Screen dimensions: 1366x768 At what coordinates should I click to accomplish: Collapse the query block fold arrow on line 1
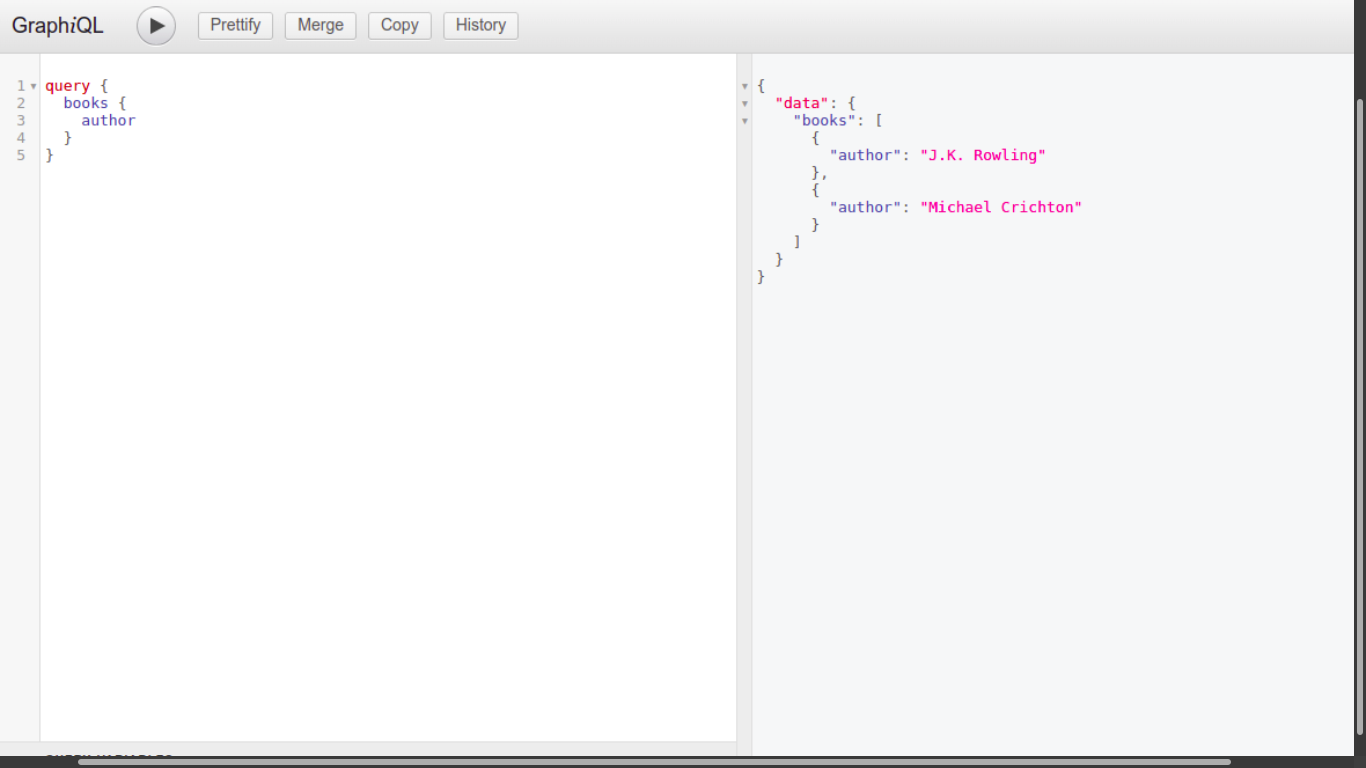click(33, 87)
